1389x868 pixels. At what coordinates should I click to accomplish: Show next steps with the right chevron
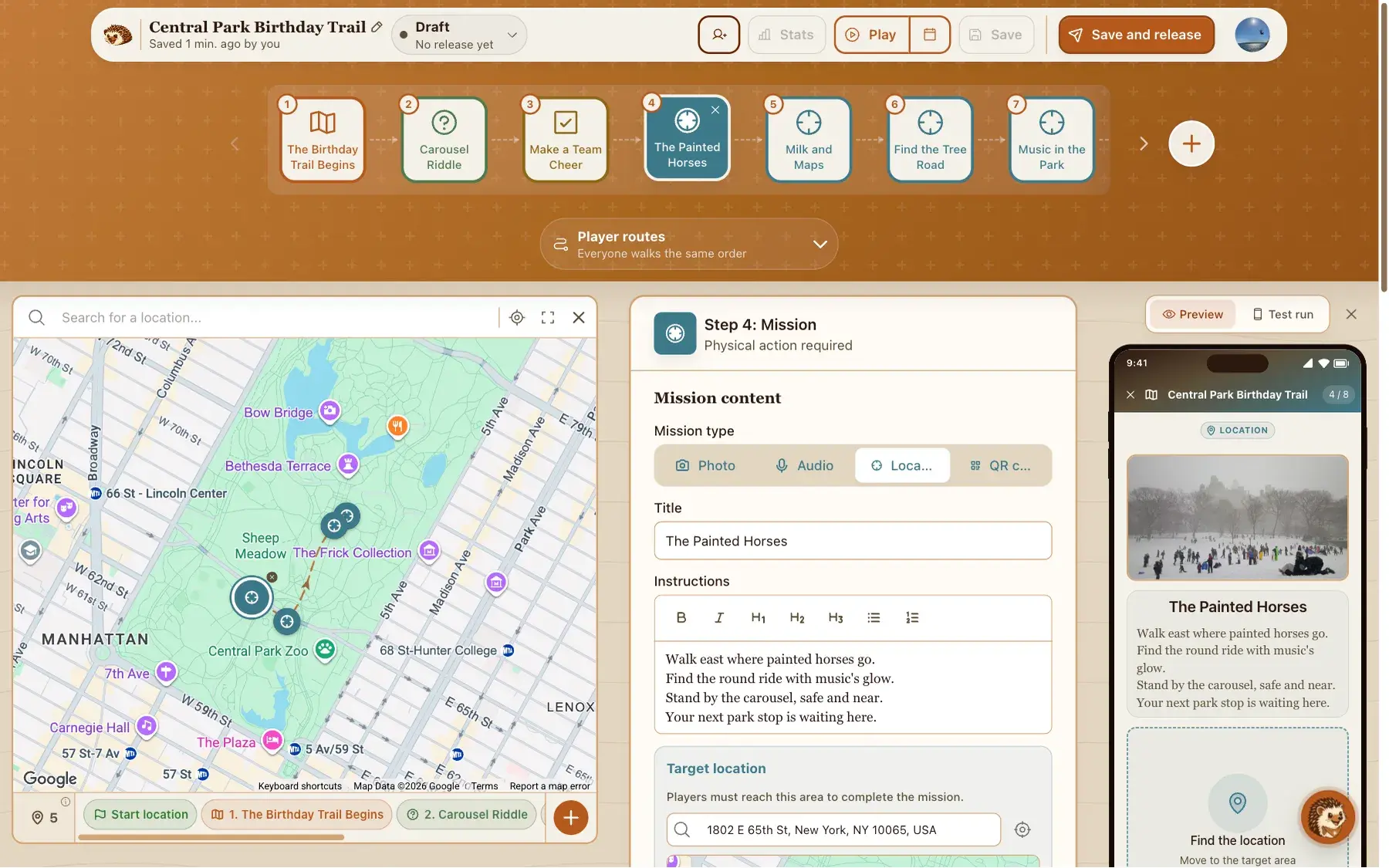click(x=1144, y=144)
